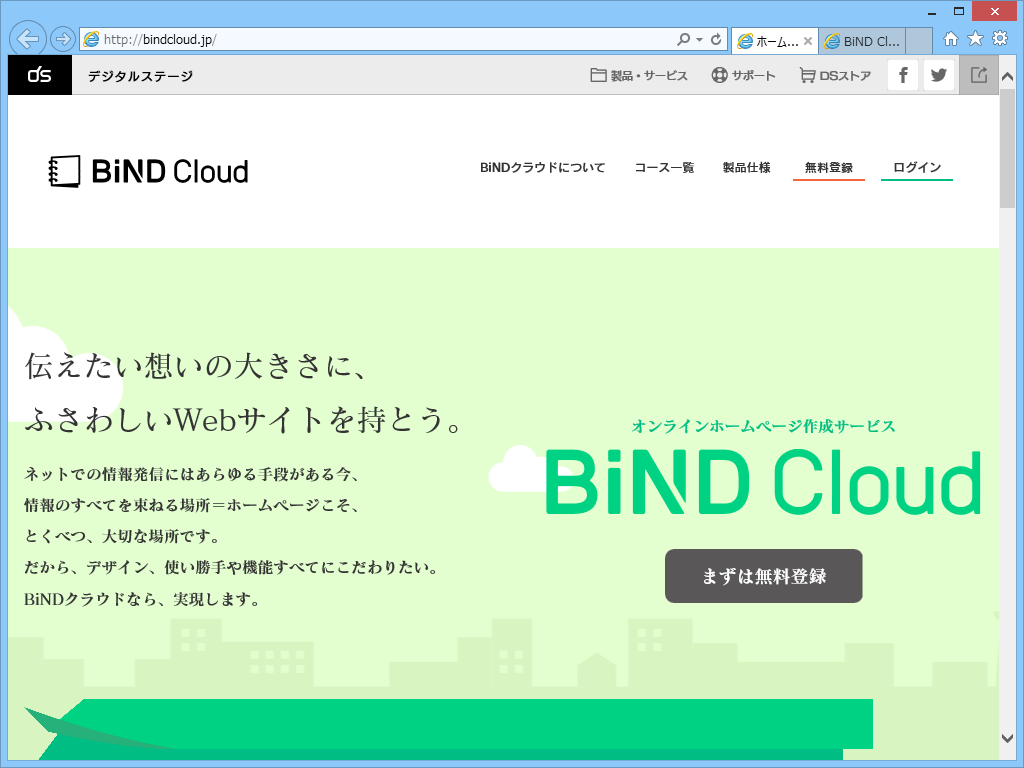Open favorites with the star icon
Viewport: 1024px width, 768px height.
tap(973, 40)
